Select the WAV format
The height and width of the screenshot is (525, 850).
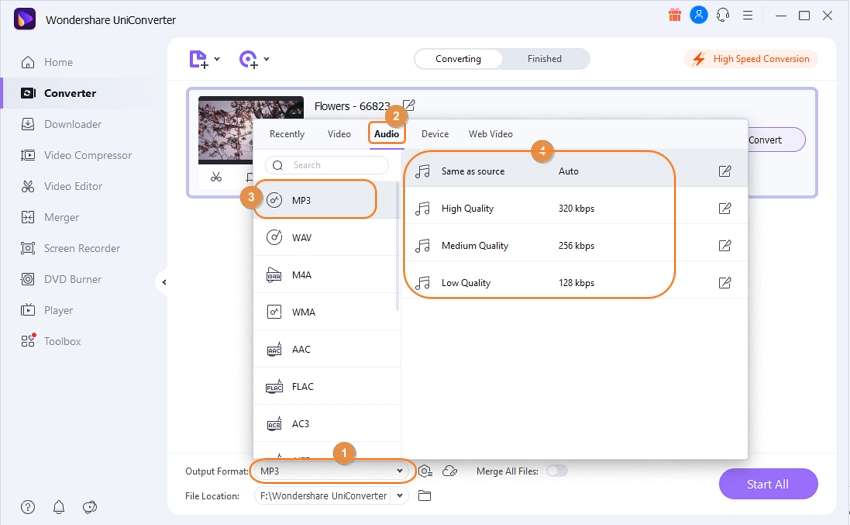coord(325,238)
